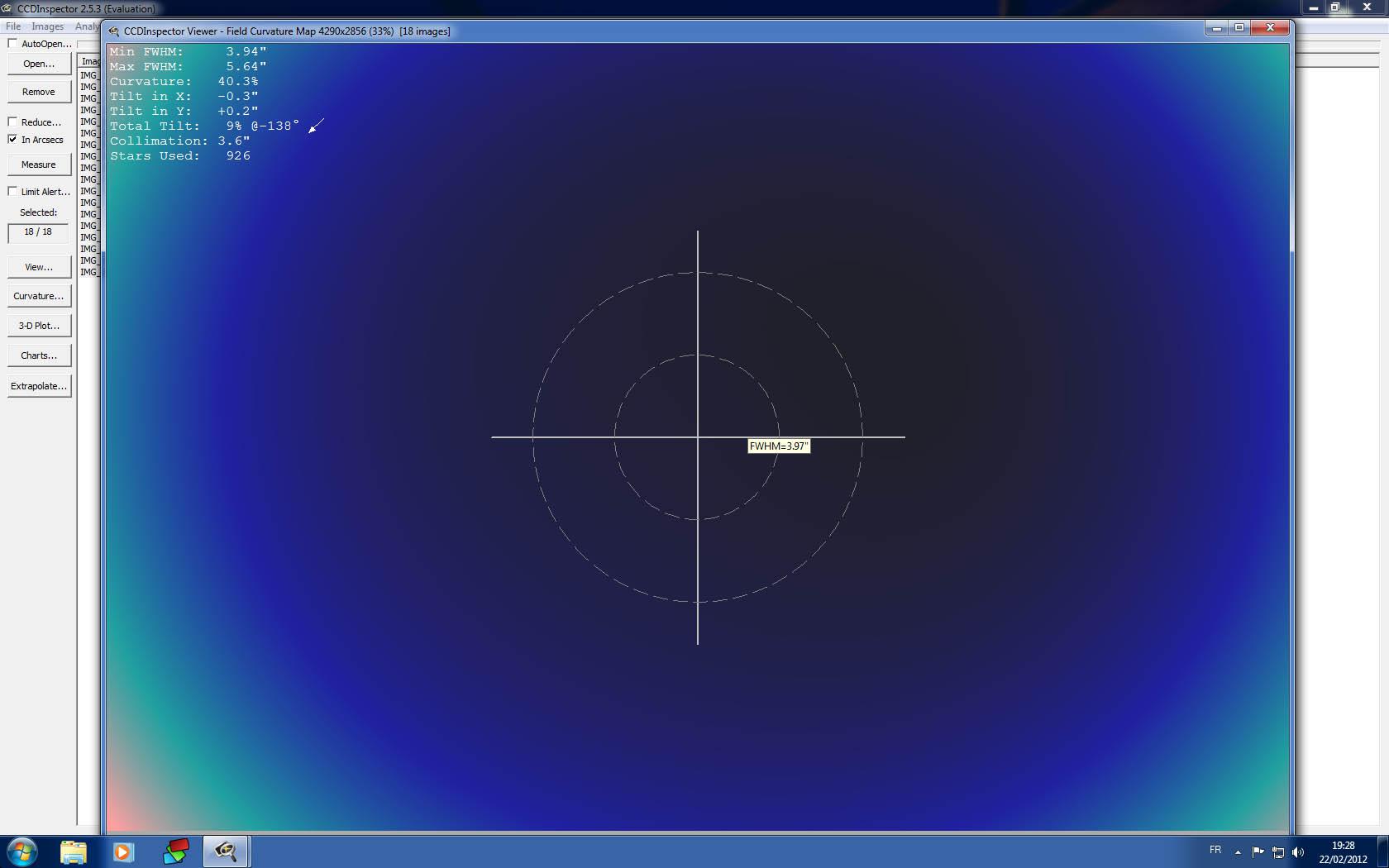Show hidden system tray icons
Image resolution: width=1389 pixels, height=868 pixels.
(x=1238, y=852)
